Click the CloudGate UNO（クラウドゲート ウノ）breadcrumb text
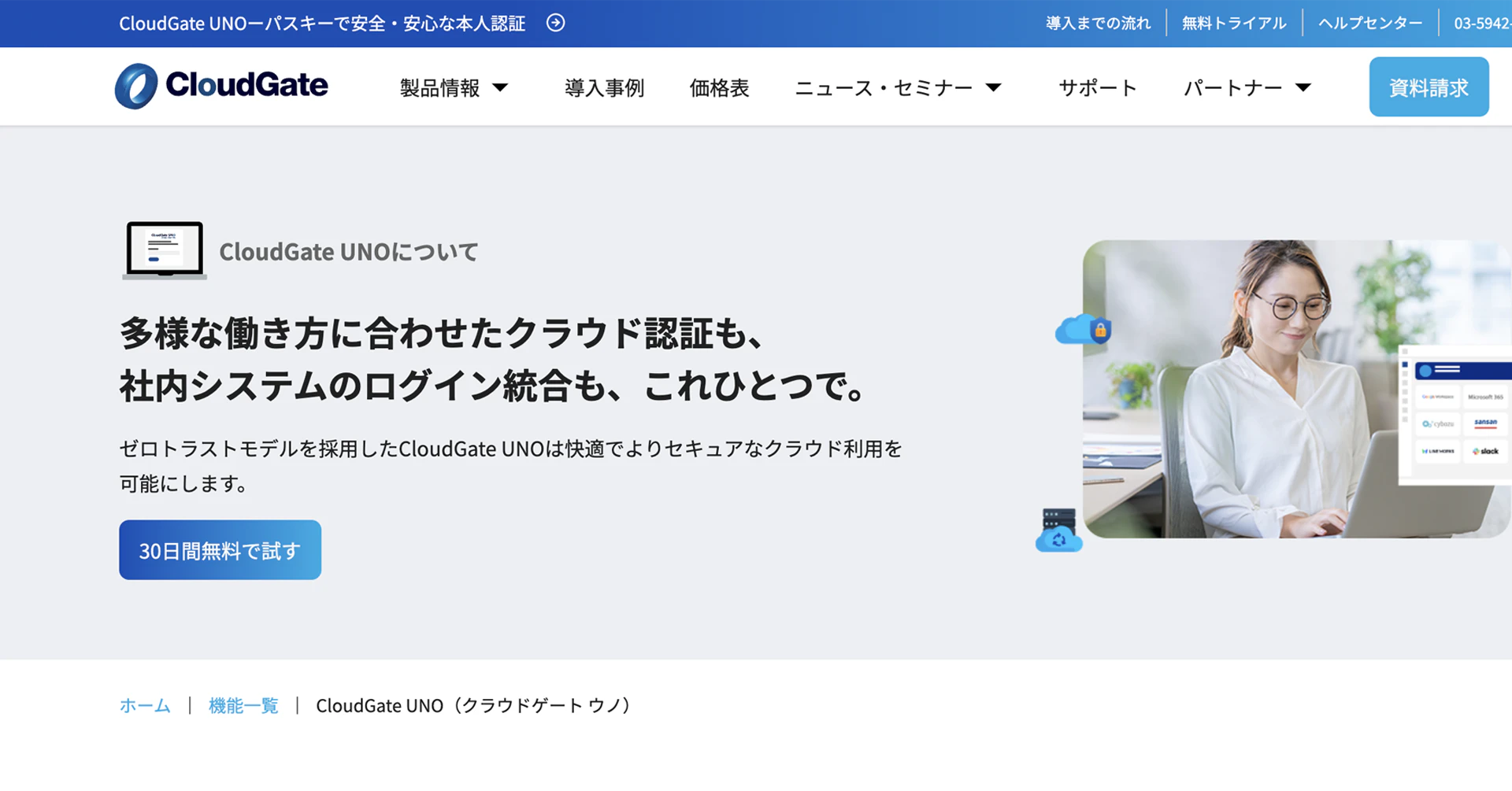The width and height of the screenshot is (1512, 791). pyautogui.click(x=475, y=705)
